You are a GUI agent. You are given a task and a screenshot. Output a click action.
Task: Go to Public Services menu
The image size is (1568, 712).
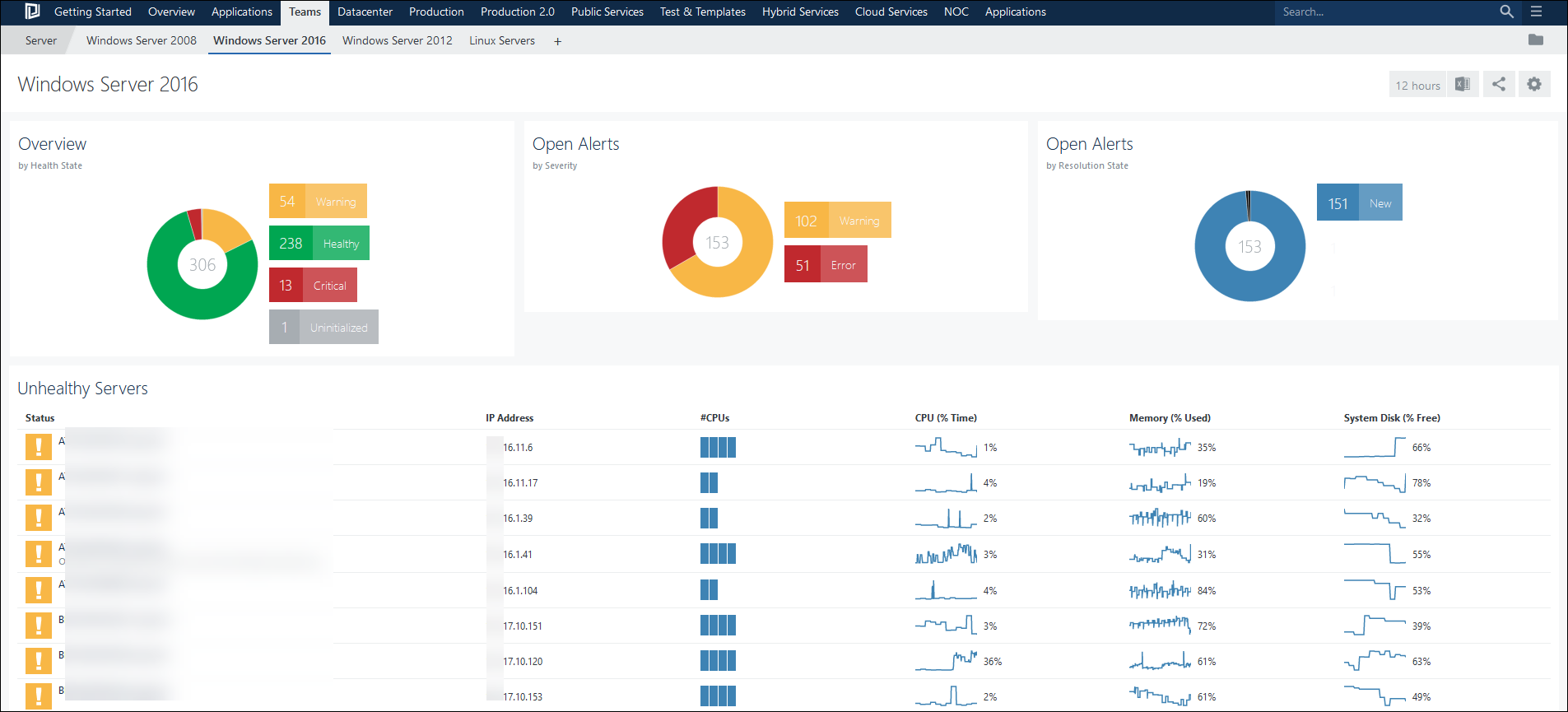tap(607, 12)
